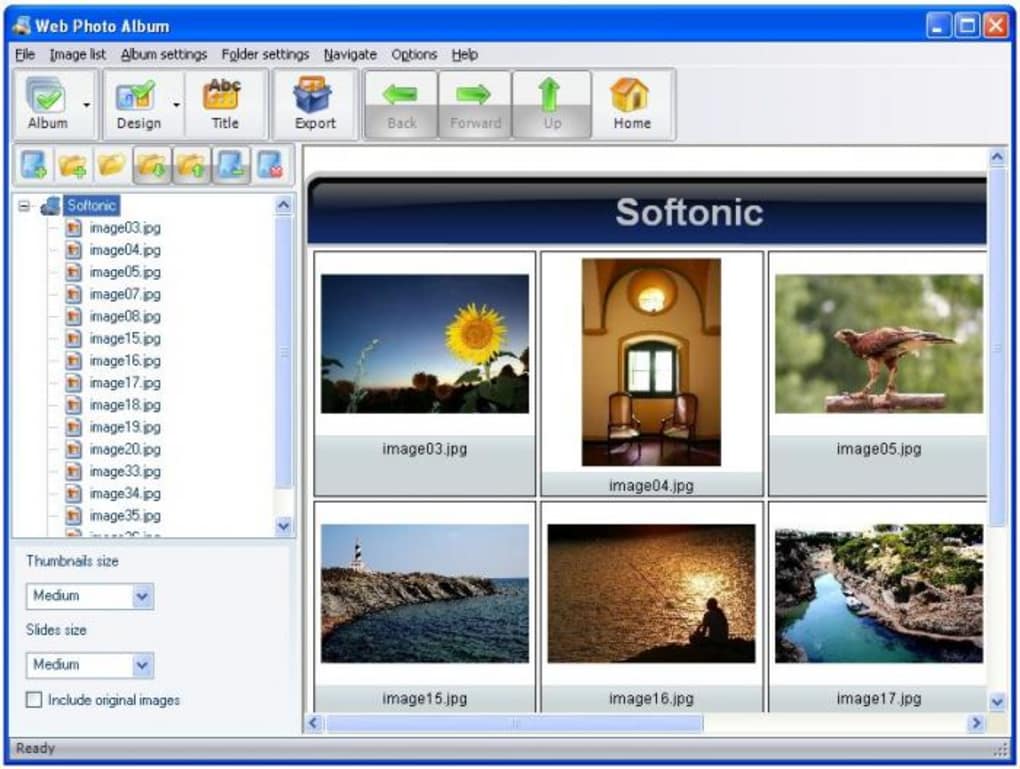Click the preview pane scroll right arrow
1020x769 pixels.
[x=975, y=723]
